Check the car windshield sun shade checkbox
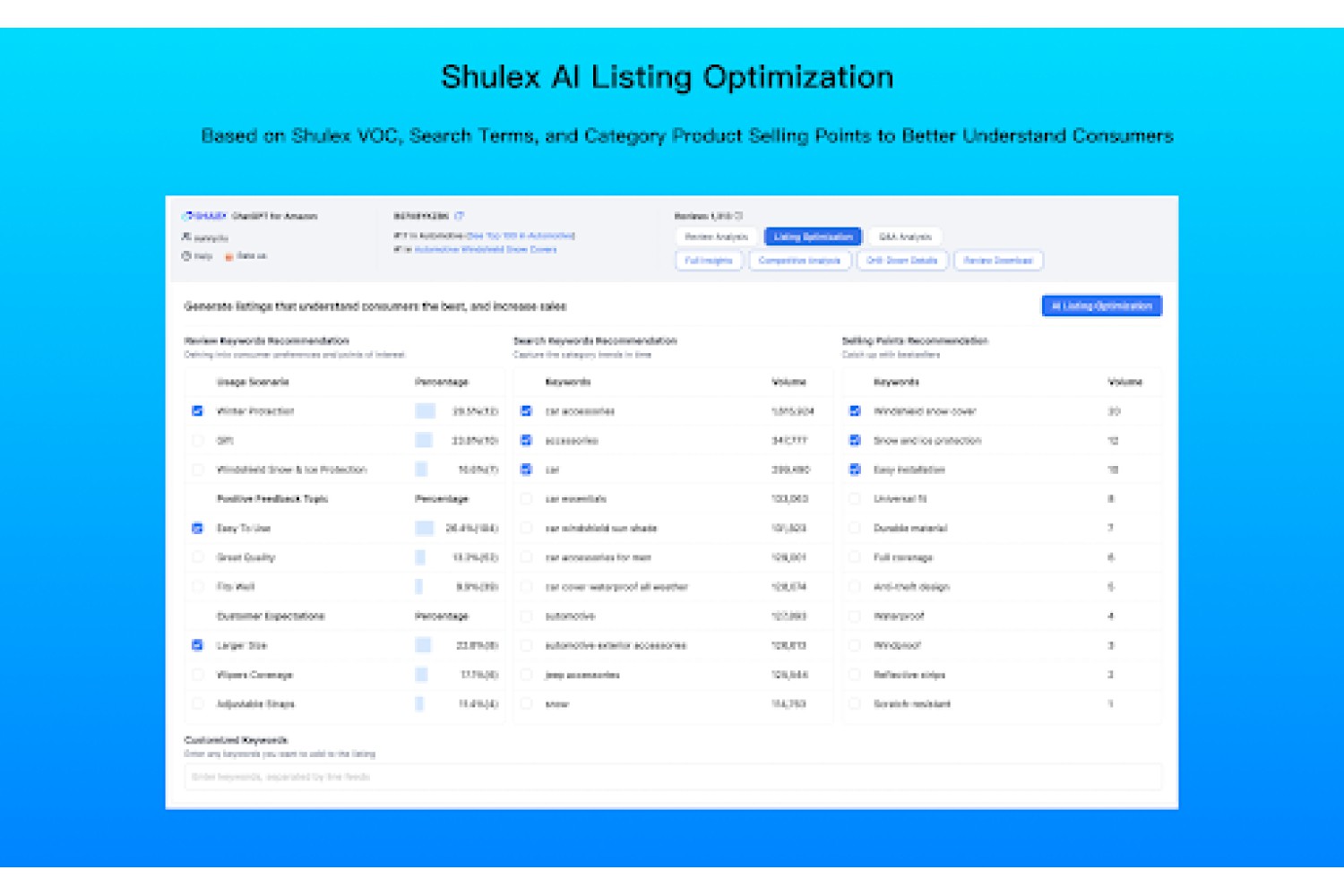 pyautogui.click(x=526, y=528)
